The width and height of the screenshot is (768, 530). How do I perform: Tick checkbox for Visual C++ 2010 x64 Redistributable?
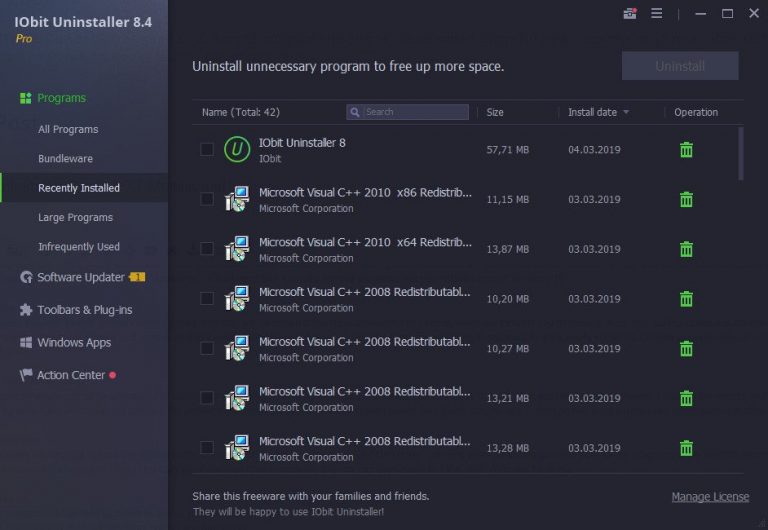click(207, 249)
